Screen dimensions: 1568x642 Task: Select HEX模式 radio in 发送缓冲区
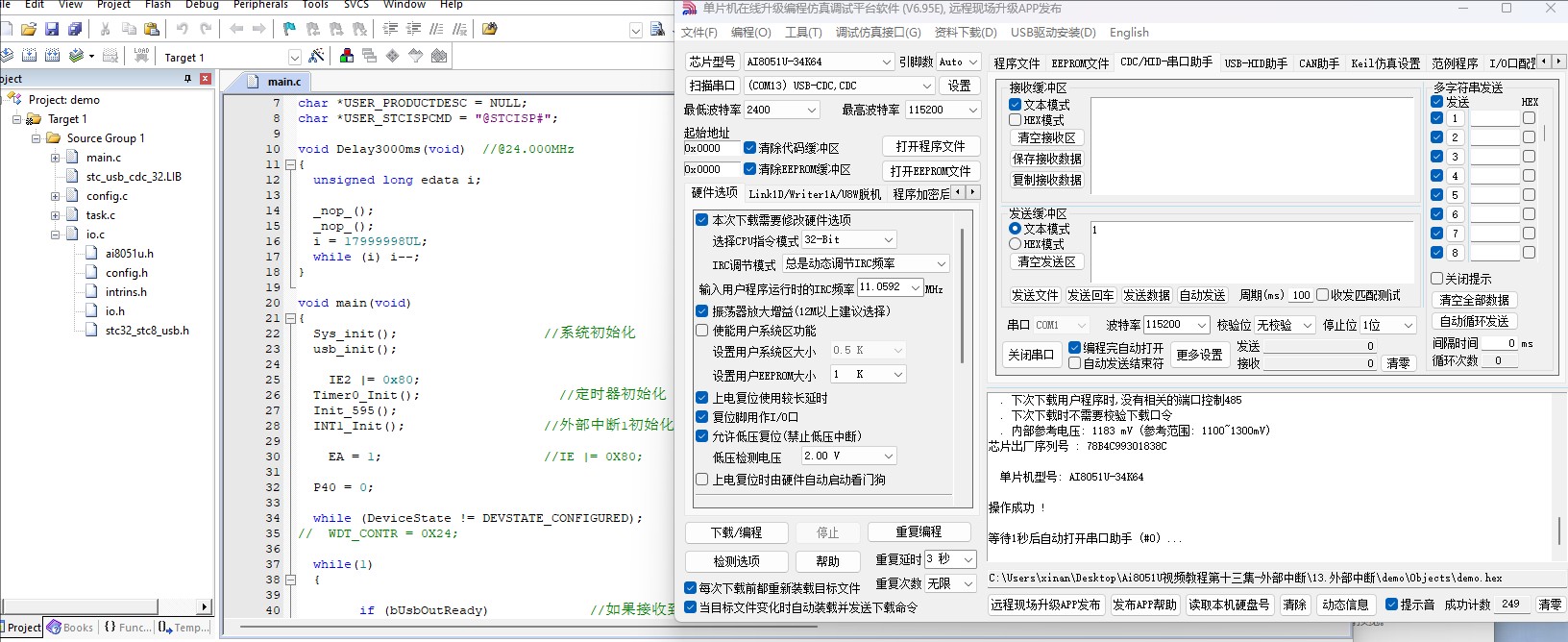pos(1015,244)
